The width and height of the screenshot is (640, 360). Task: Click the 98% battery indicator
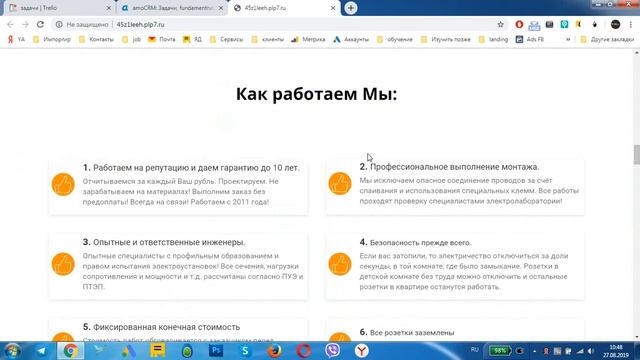point(500,351)
